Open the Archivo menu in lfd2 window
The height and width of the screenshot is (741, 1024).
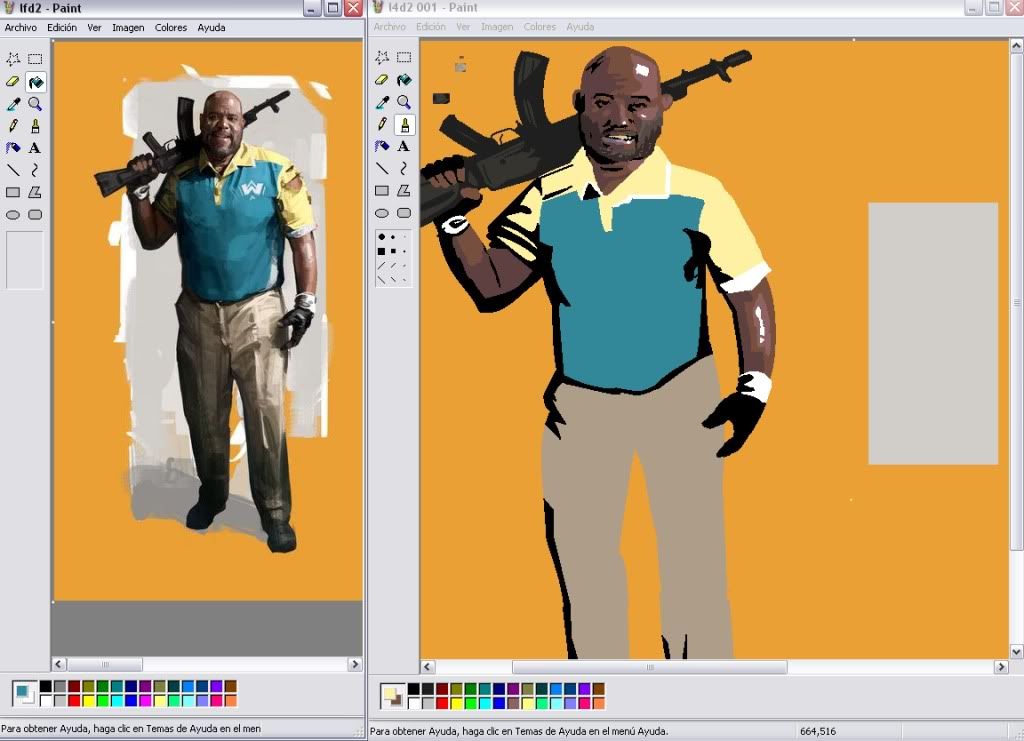click(x=20, y=27)
